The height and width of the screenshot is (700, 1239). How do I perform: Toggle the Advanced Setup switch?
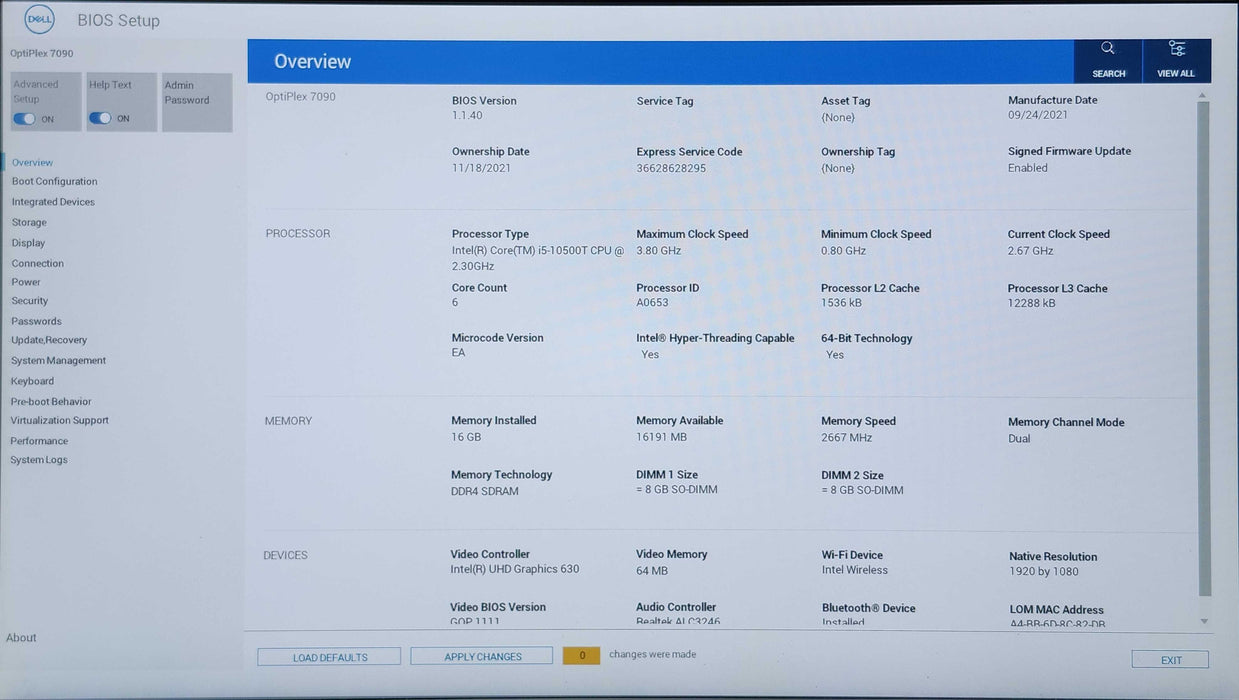(x=24, y=119)
